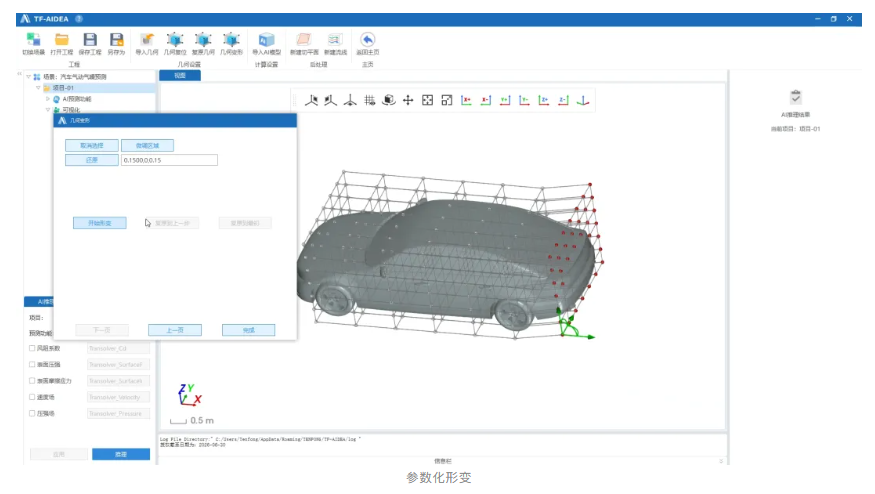Click the 新建流线 streamline icon
Image resolution: width=875 pixels, height=494 pixels.
[x=334, y=40]
